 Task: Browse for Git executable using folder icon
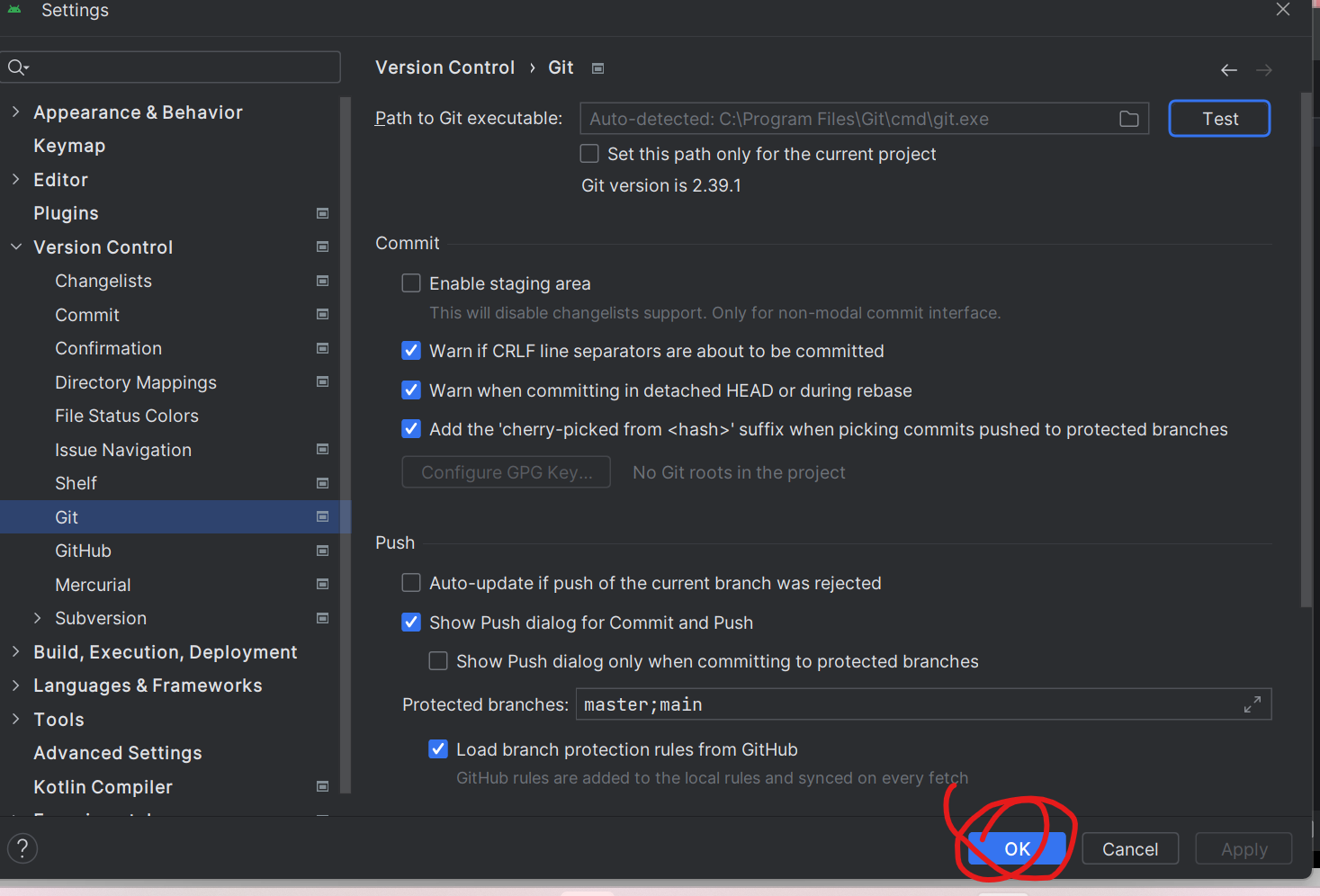tap(1129, 119)
